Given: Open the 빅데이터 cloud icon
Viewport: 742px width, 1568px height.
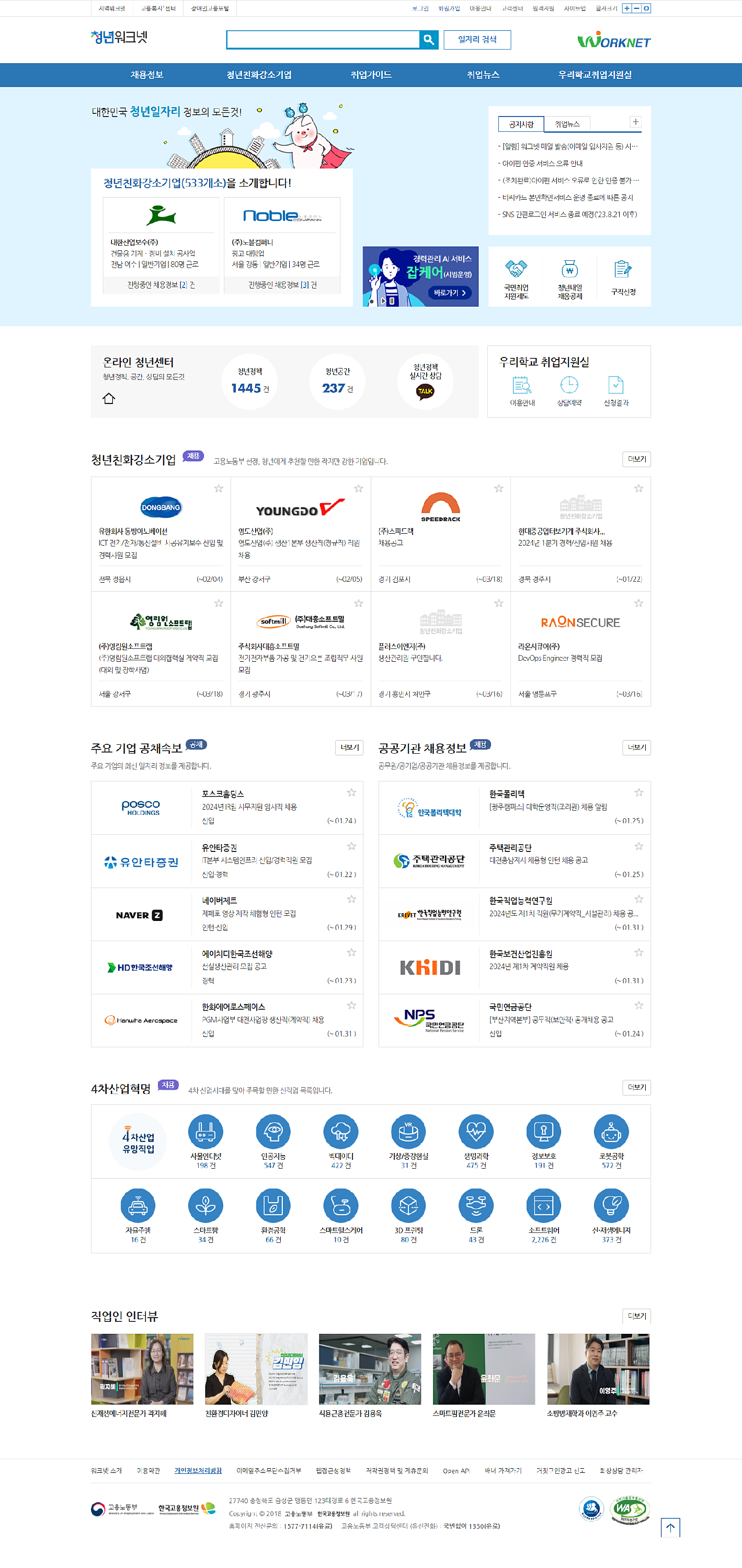Looking at the screenshot, I should 340,1132.
